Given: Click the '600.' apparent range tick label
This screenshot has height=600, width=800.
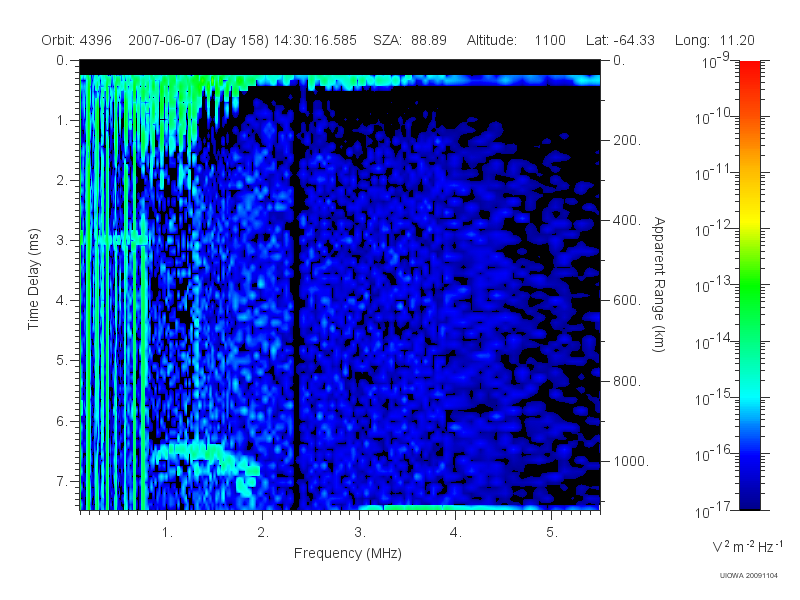Looking at the screenshot, I should point(627,301).
